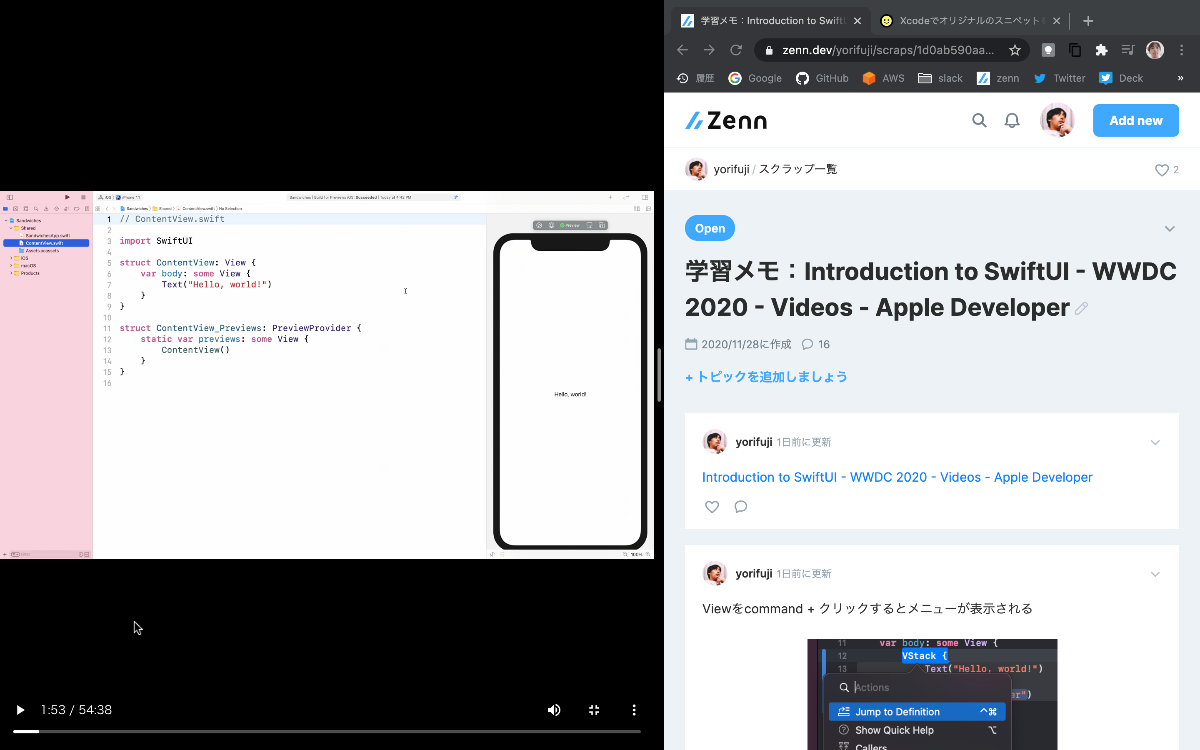
Task: Open the zenn bookmark
Action: pos(998,78)
